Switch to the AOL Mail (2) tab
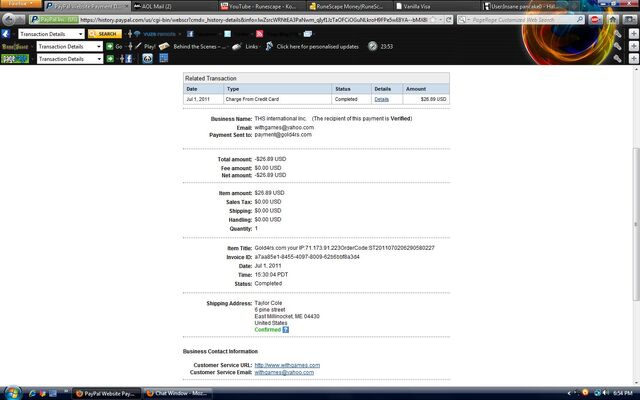 [x=175, y=6]
